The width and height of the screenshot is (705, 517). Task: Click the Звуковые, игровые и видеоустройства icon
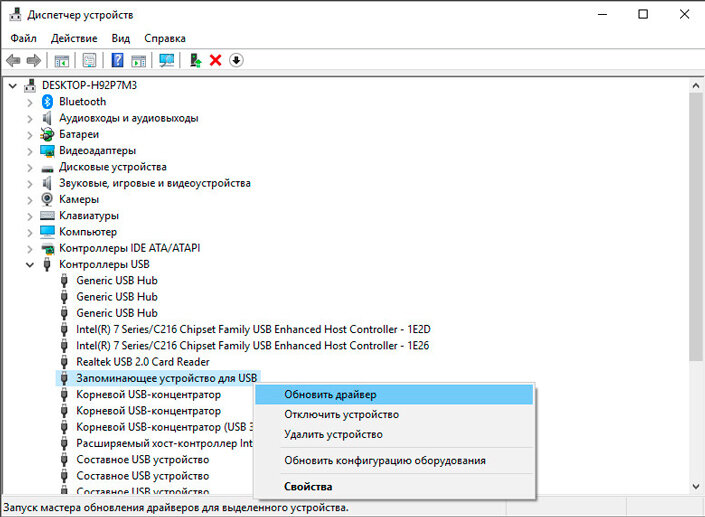point(47,183)
